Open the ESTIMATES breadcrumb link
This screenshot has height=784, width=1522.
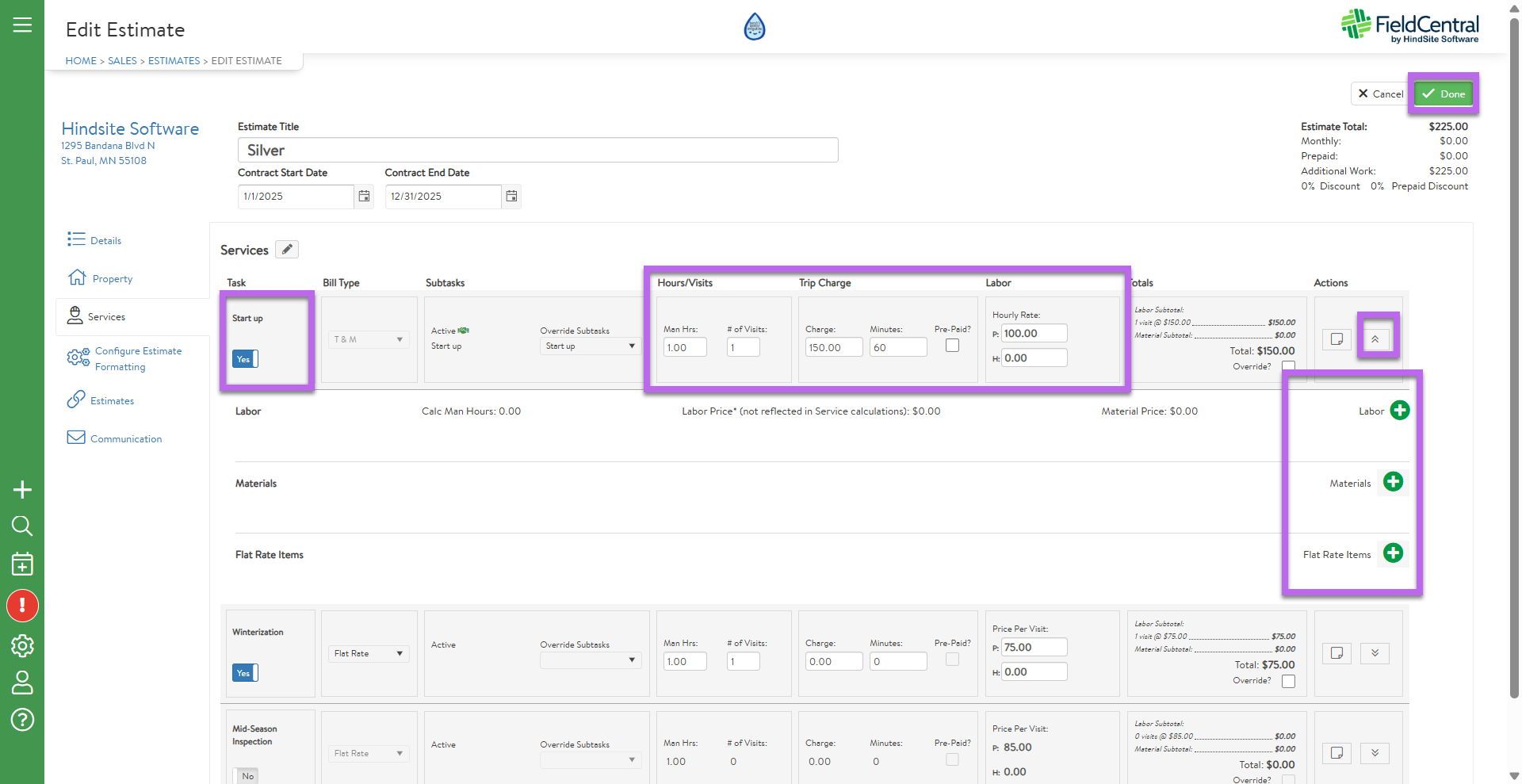point(174,61)
